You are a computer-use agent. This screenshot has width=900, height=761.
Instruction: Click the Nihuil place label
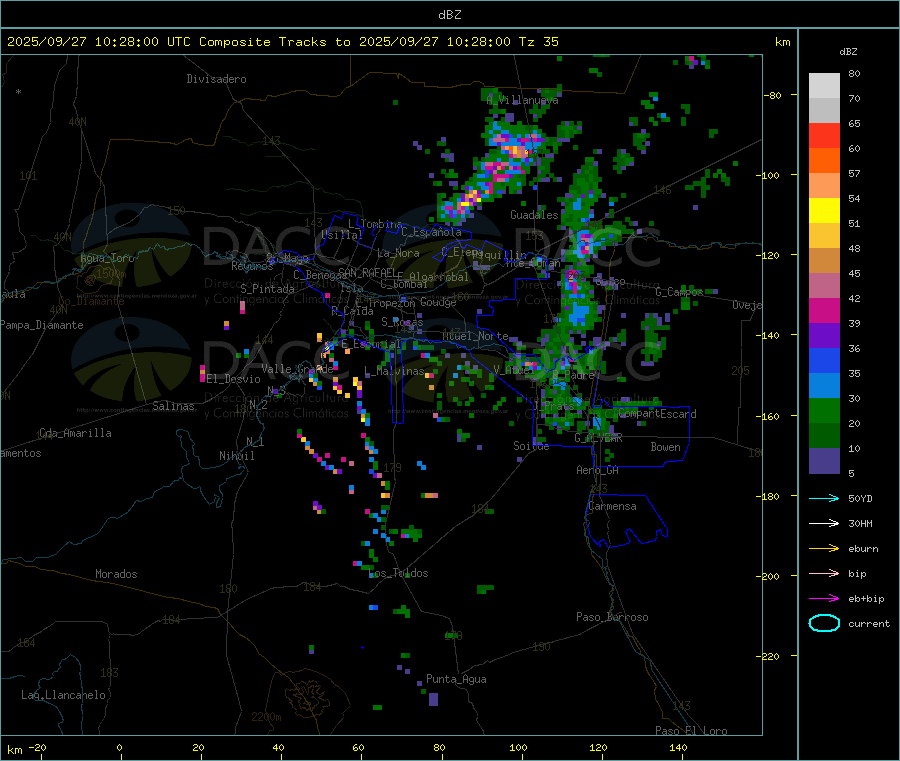point(237,456)
